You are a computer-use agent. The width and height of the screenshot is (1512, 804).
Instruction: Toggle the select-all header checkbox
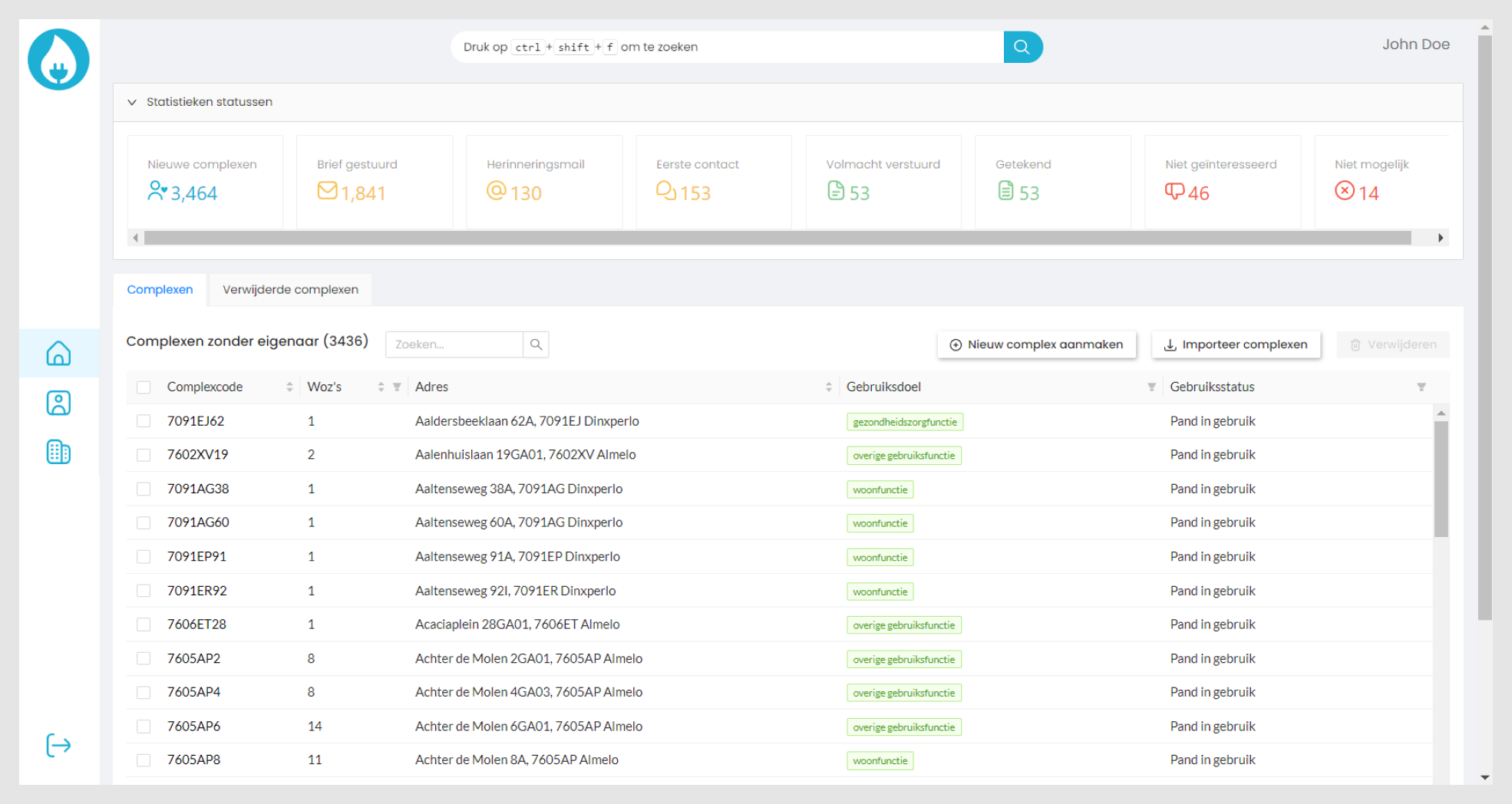[x=144, y=387]
